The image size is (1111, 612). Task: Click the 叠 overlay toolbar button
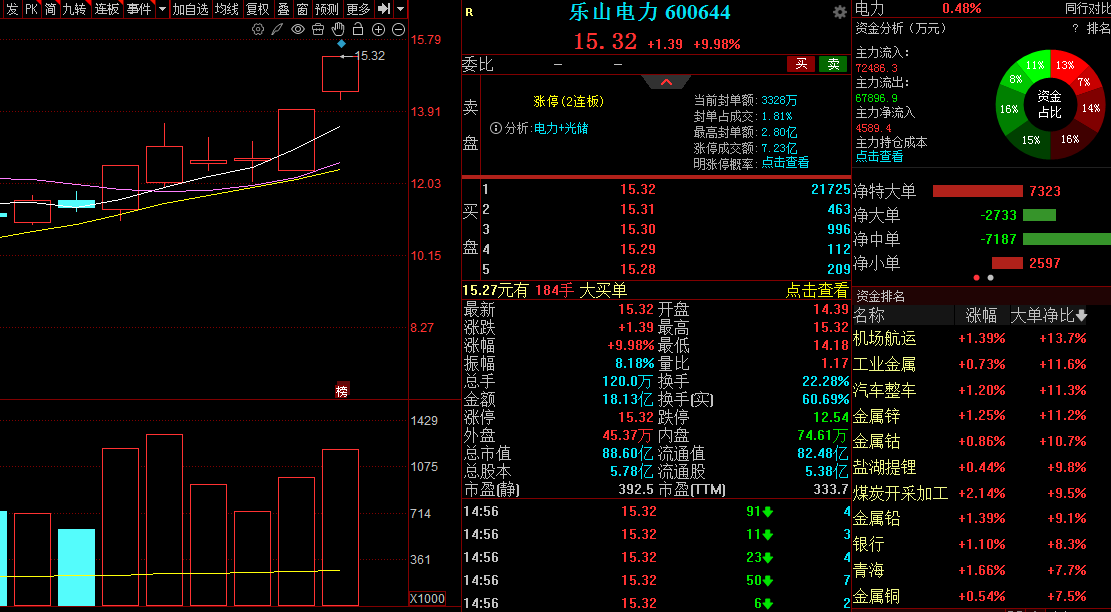coord(283,9)
